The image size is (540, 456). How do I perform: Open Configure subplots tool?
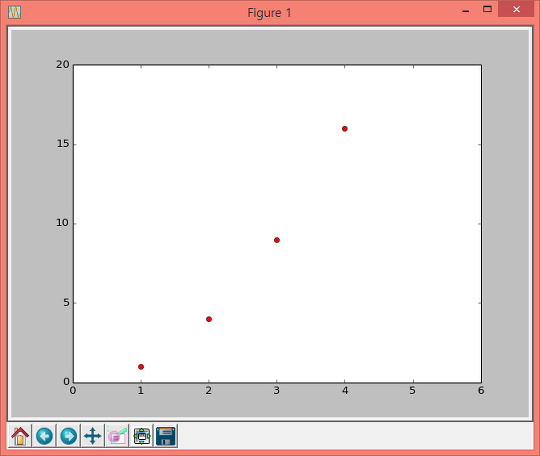(x=142, y=436)
